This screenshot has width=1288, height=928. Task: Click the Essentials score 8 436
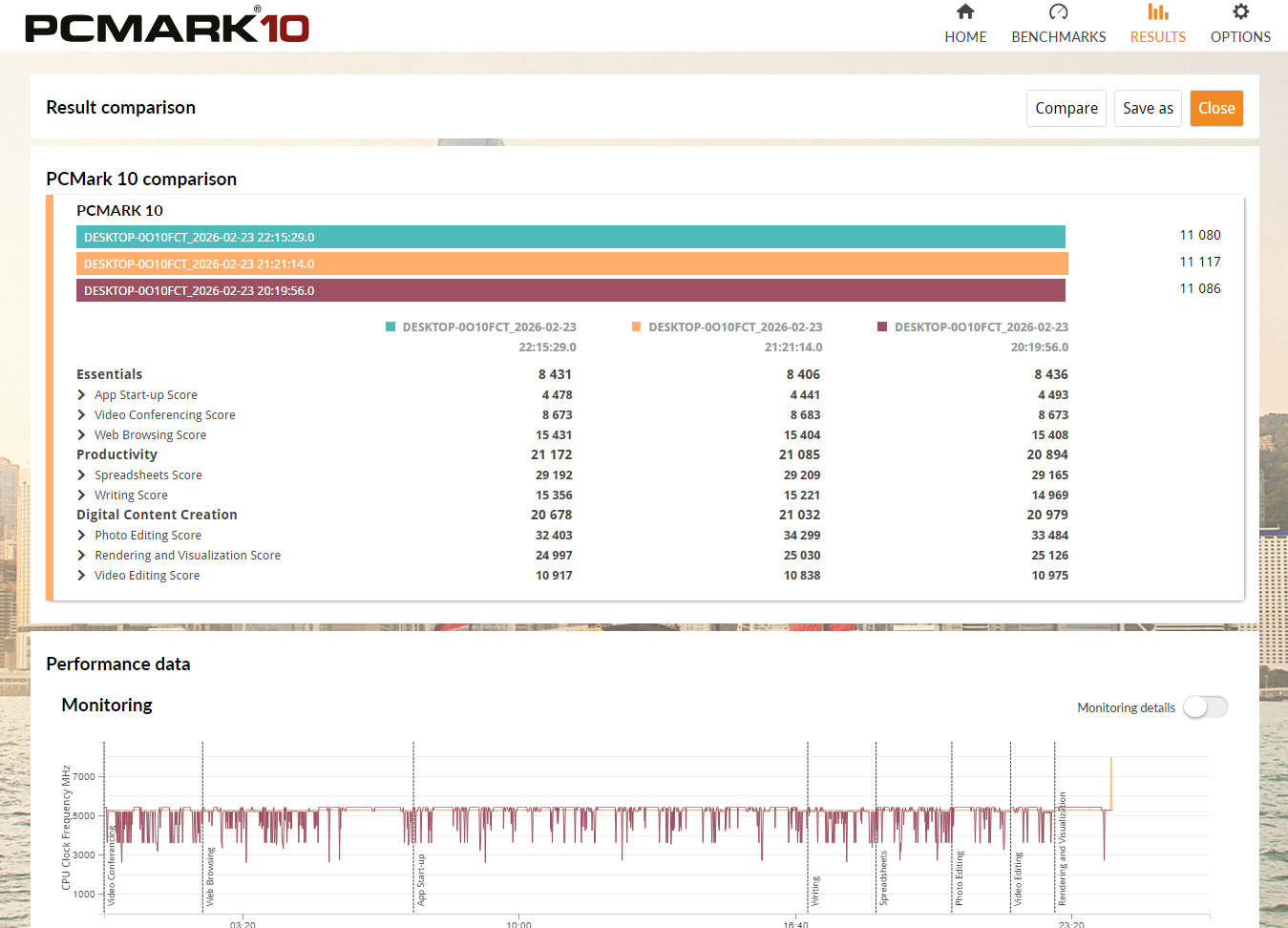[x=1051, y=374]
